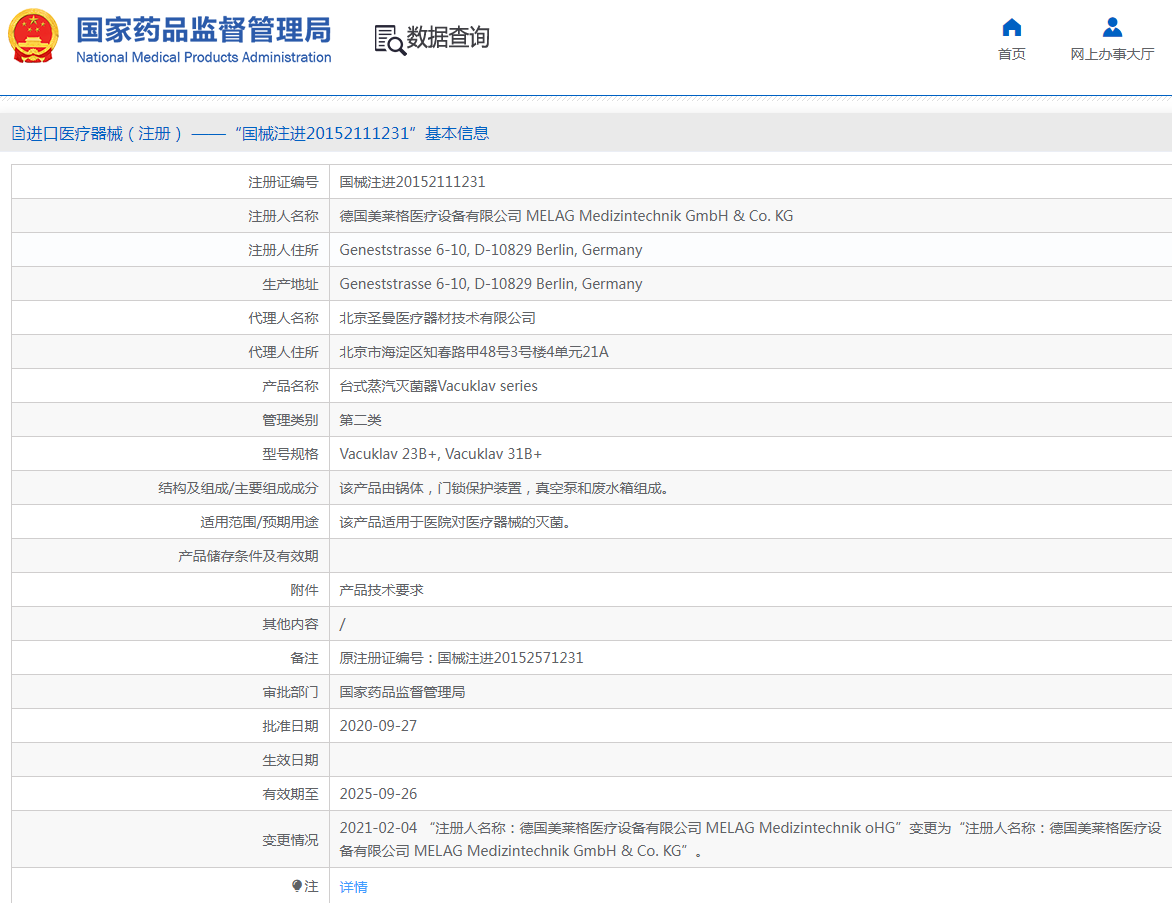Open 网上办事大厅 via its text label

tap(1112, 54)
